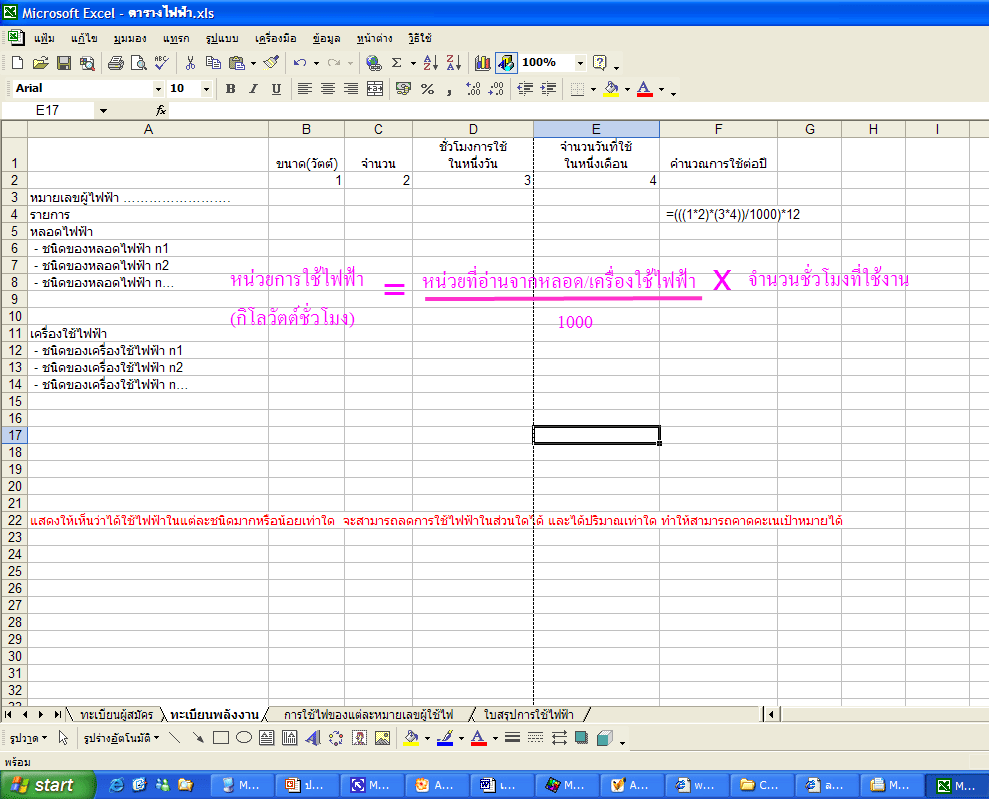
Task: Open Internet Explorer from Quick Launch
Action: 117,785
